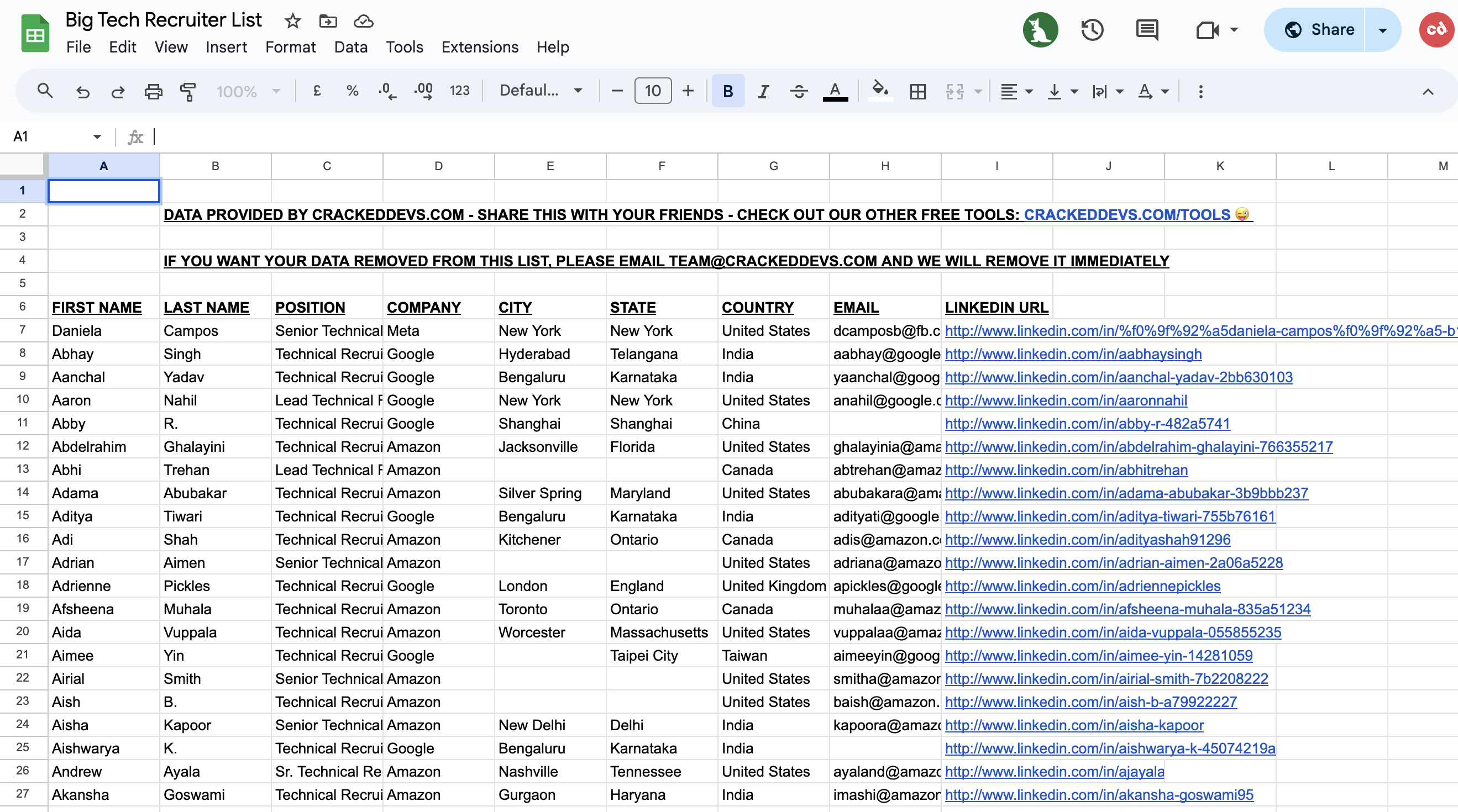Activate the paint format tool
Screen dimensions: 1458x812
[x=188, y=91]
